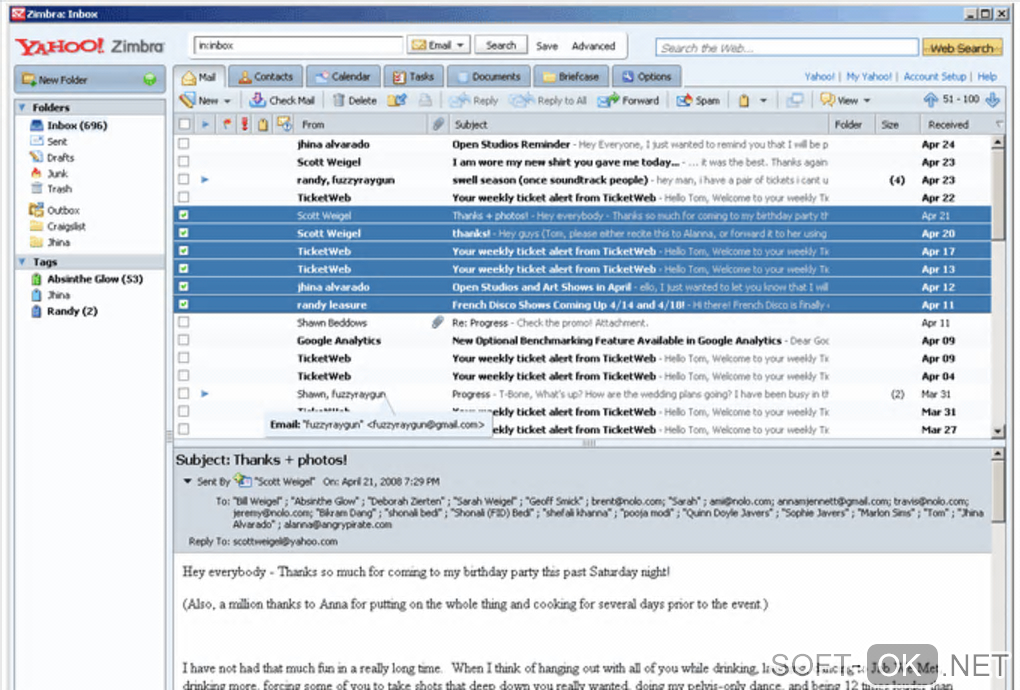Viewport: 1020px width, 690px height.
Task: Sort by flag column header icon
Action: (x=226, y=124)
